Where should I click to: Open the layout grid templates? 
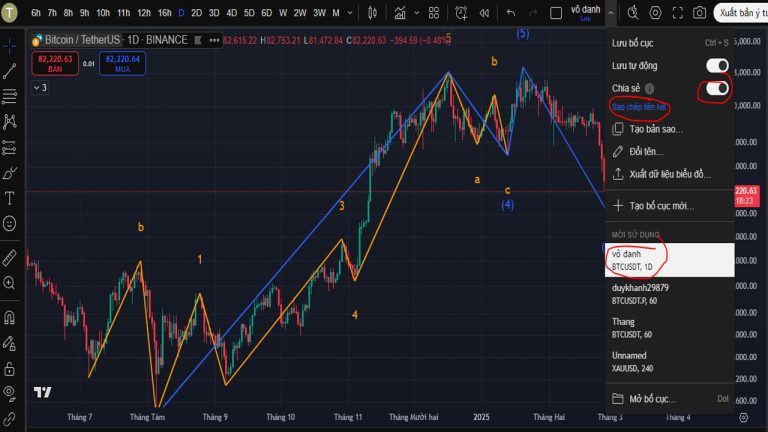tap(434, 13)
